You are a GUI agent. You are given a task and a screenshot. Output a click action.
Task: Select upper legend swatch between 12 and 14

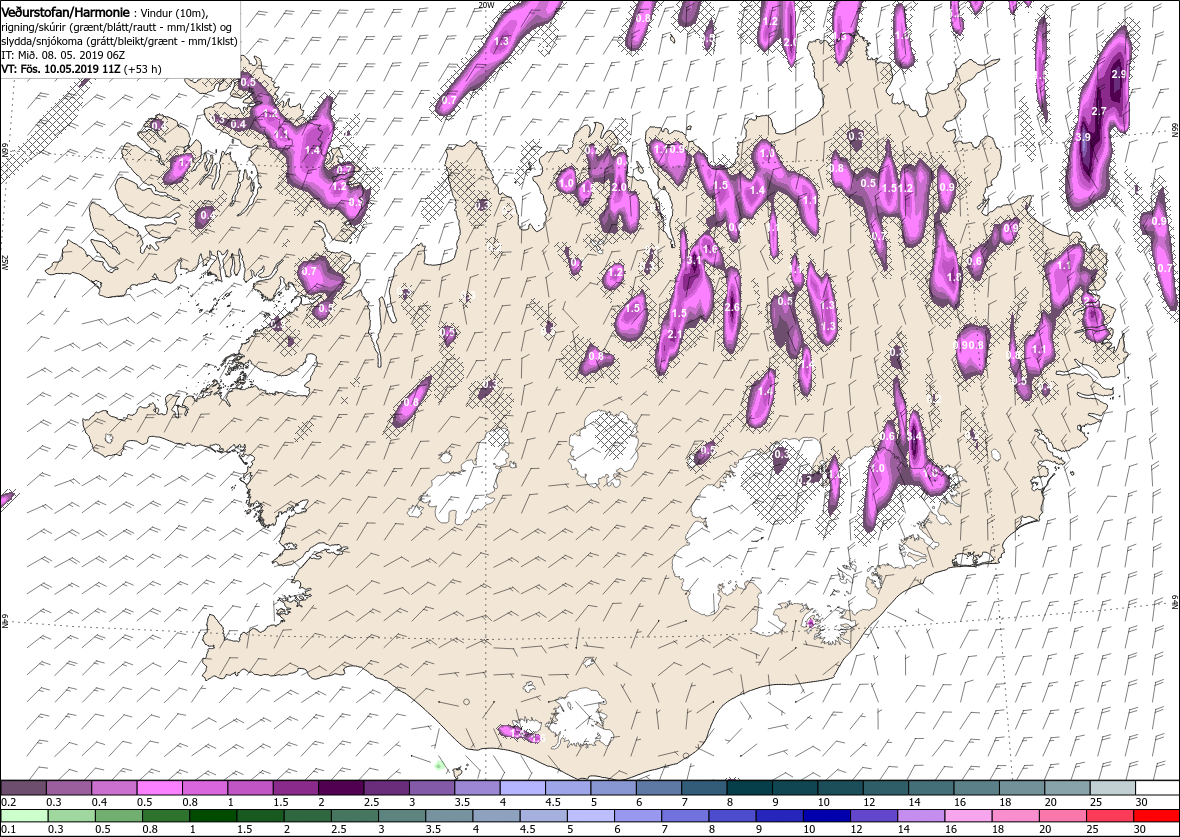[885, 788]
